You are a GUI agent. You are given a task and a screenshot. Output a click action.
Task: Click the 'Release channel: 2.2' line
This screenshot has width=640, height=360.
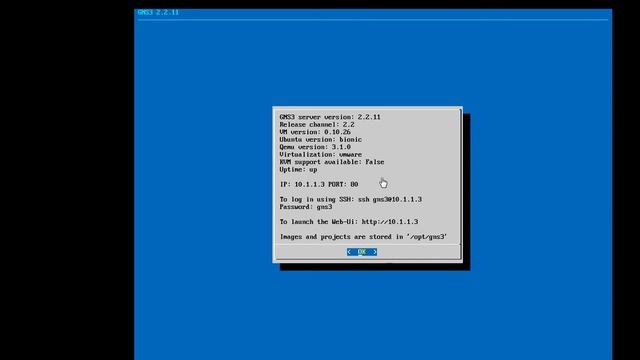pyautogui.click(x=317, y=124)
